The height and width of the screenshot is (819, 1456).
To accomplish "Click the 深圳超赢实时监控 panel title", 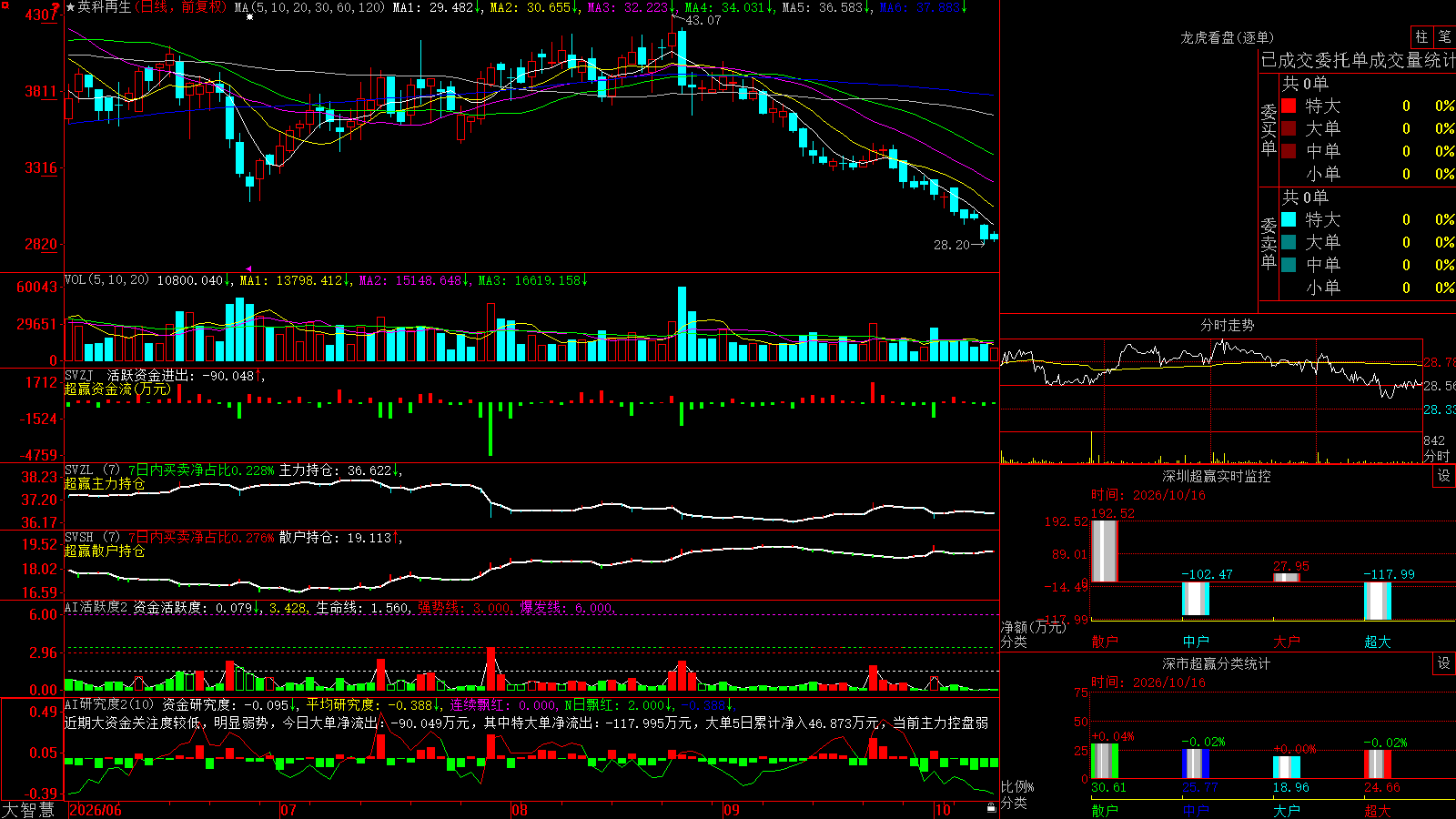I will 1217,476.
